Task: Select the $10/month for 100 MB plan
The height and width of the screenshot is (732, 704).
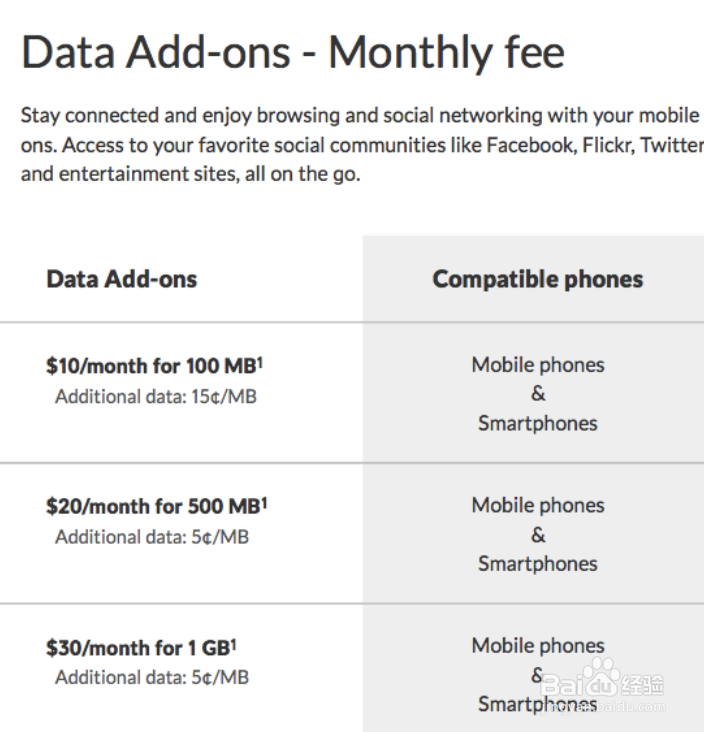Action: coord(150,366)
